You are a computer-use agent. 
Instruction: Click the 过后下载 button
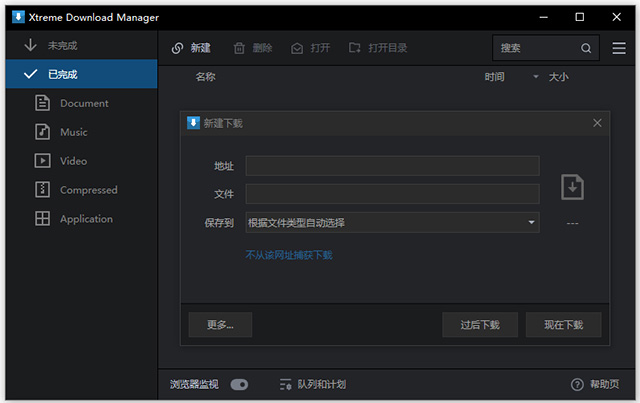coord(480,324)
